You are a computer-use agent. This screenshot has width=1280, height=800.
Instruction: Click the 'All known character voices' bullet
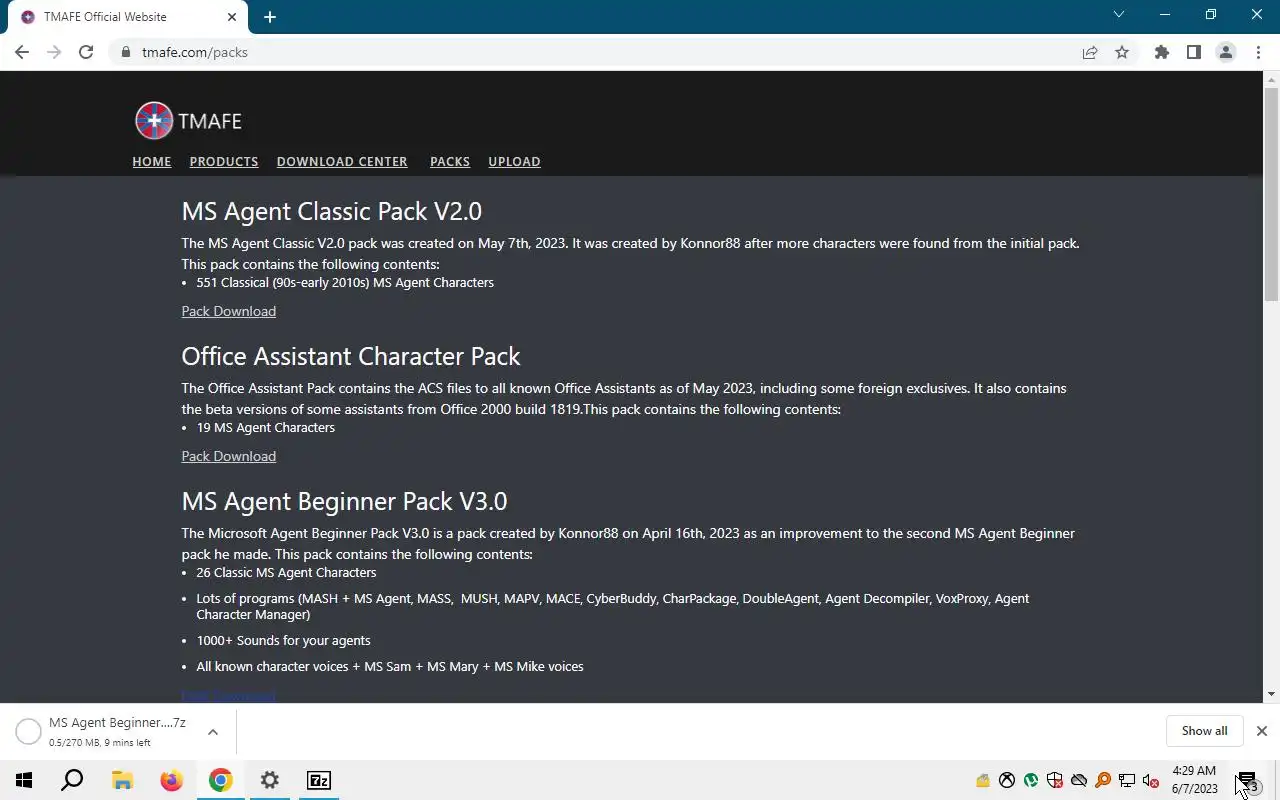pos(390,667)
